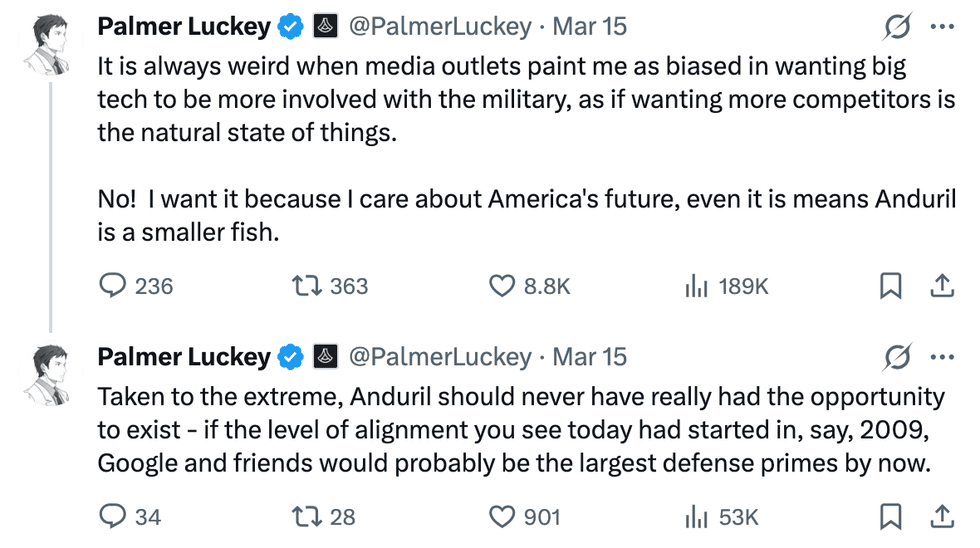Click @PalmerLuckey handle on second tweet
Viewport: 980px width, 548px height.
click(439, 357)
